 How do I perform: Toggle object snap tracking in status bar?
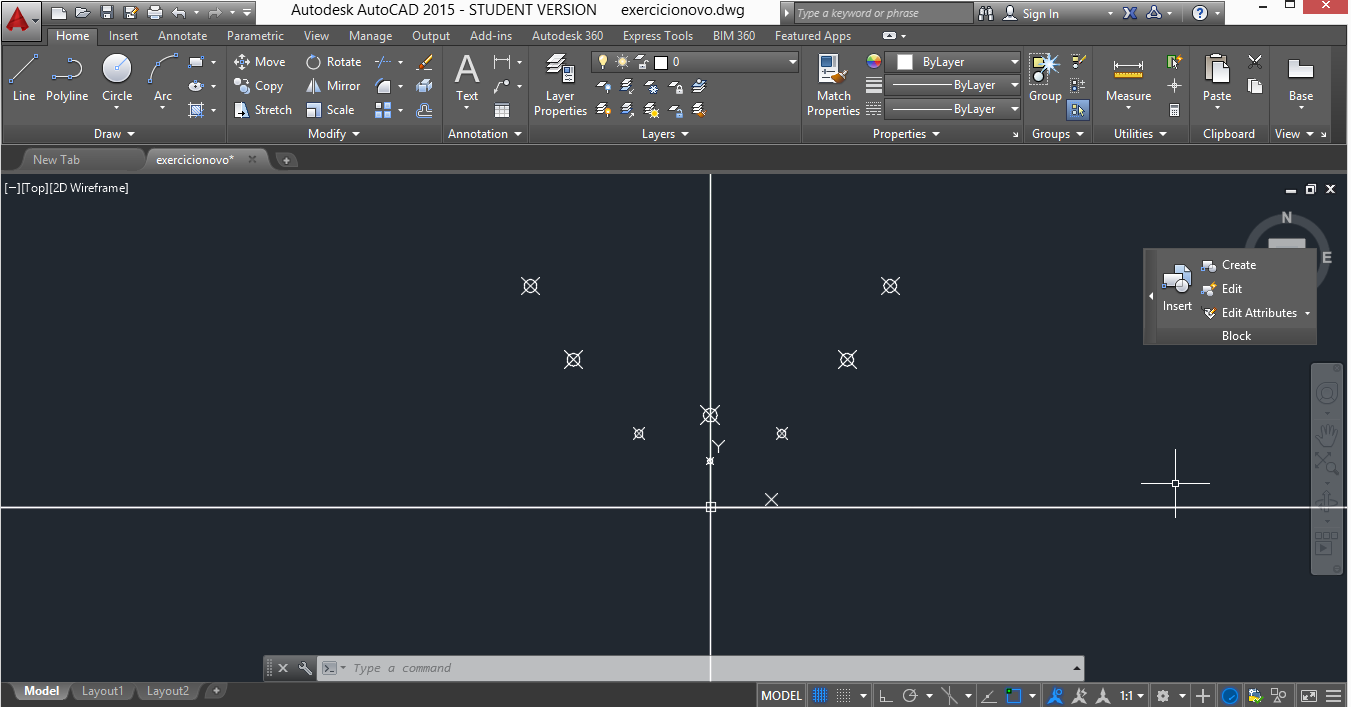[988, 695]
